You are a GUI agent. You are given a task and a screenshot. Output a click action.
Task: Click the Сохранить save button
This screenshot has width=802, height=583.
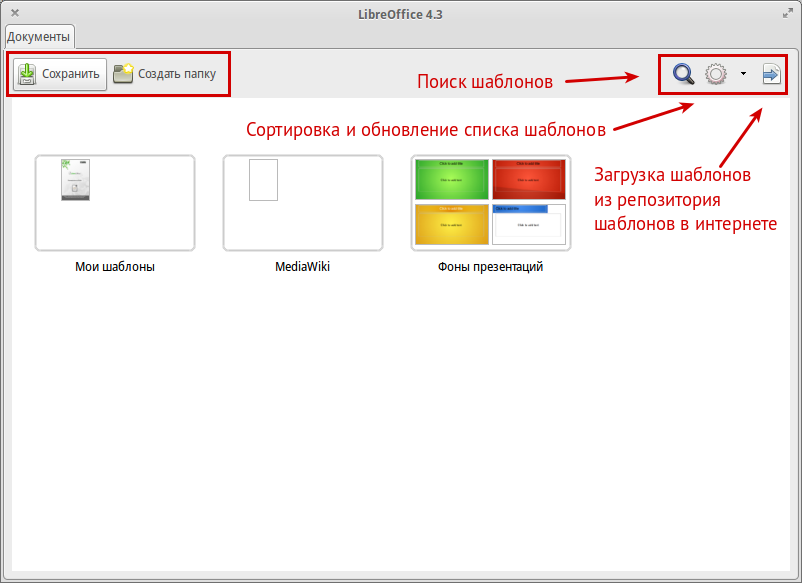coord(60,74)
